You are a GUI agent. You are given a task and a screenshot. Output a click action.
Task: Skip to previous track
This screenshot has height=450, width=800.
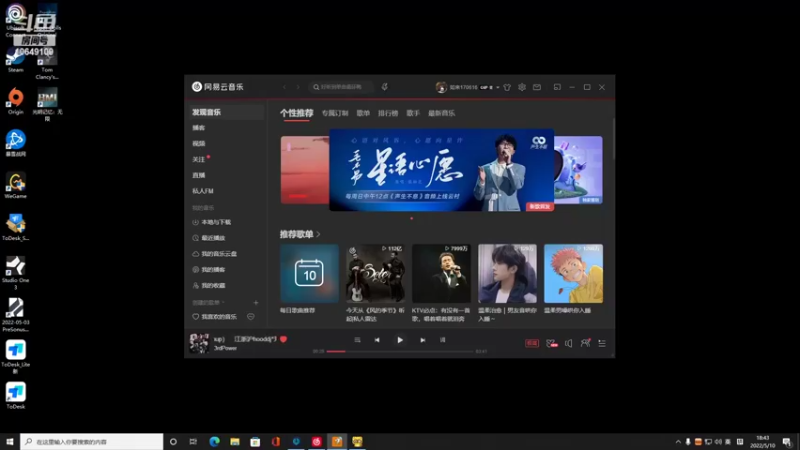pos(377,340)
